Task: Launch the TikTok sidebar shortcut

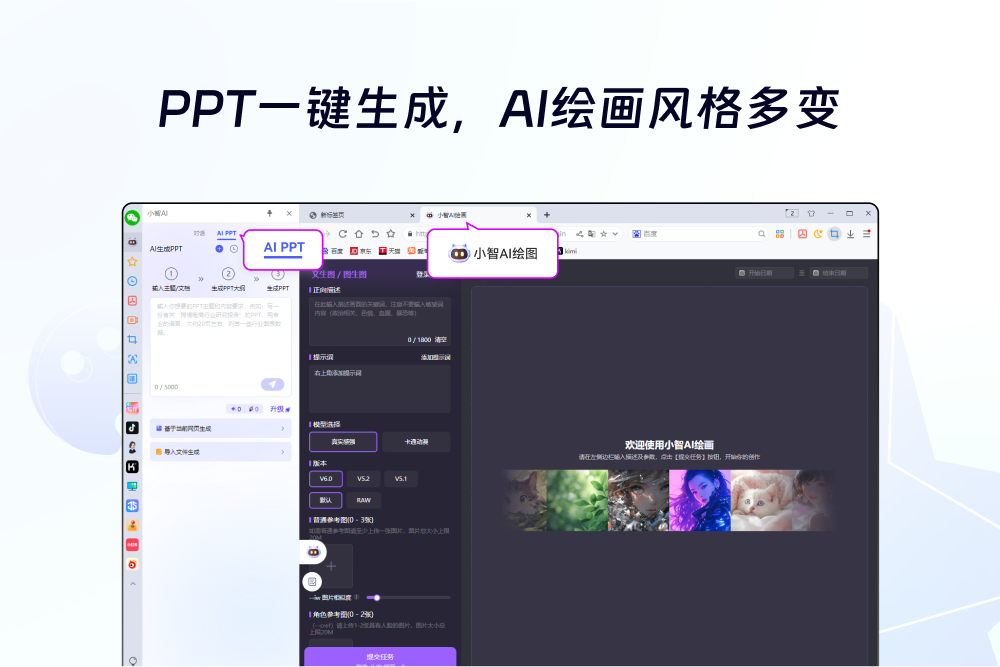Action: tap(132, 428)
